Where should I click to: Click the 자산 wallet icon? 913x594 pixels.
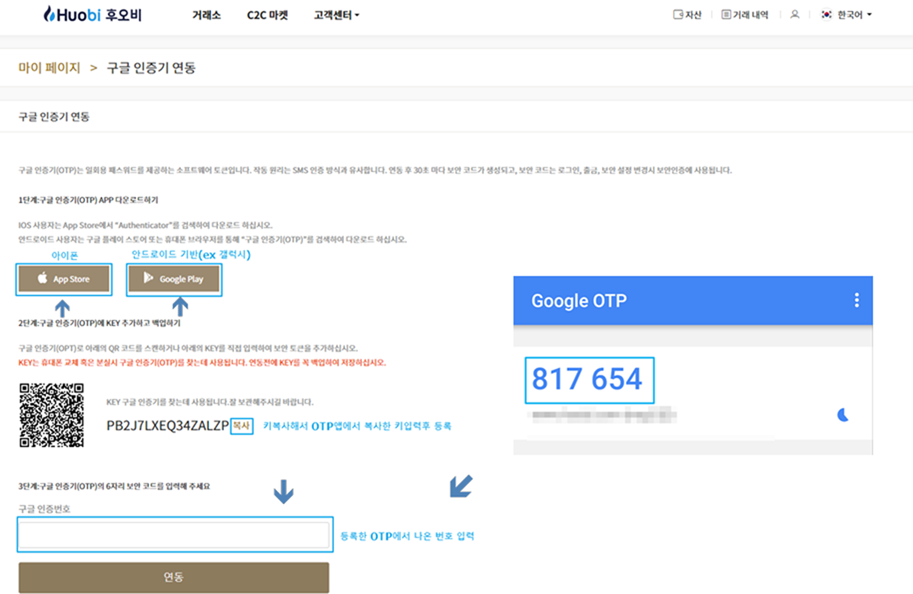click(x=678, y=15)
